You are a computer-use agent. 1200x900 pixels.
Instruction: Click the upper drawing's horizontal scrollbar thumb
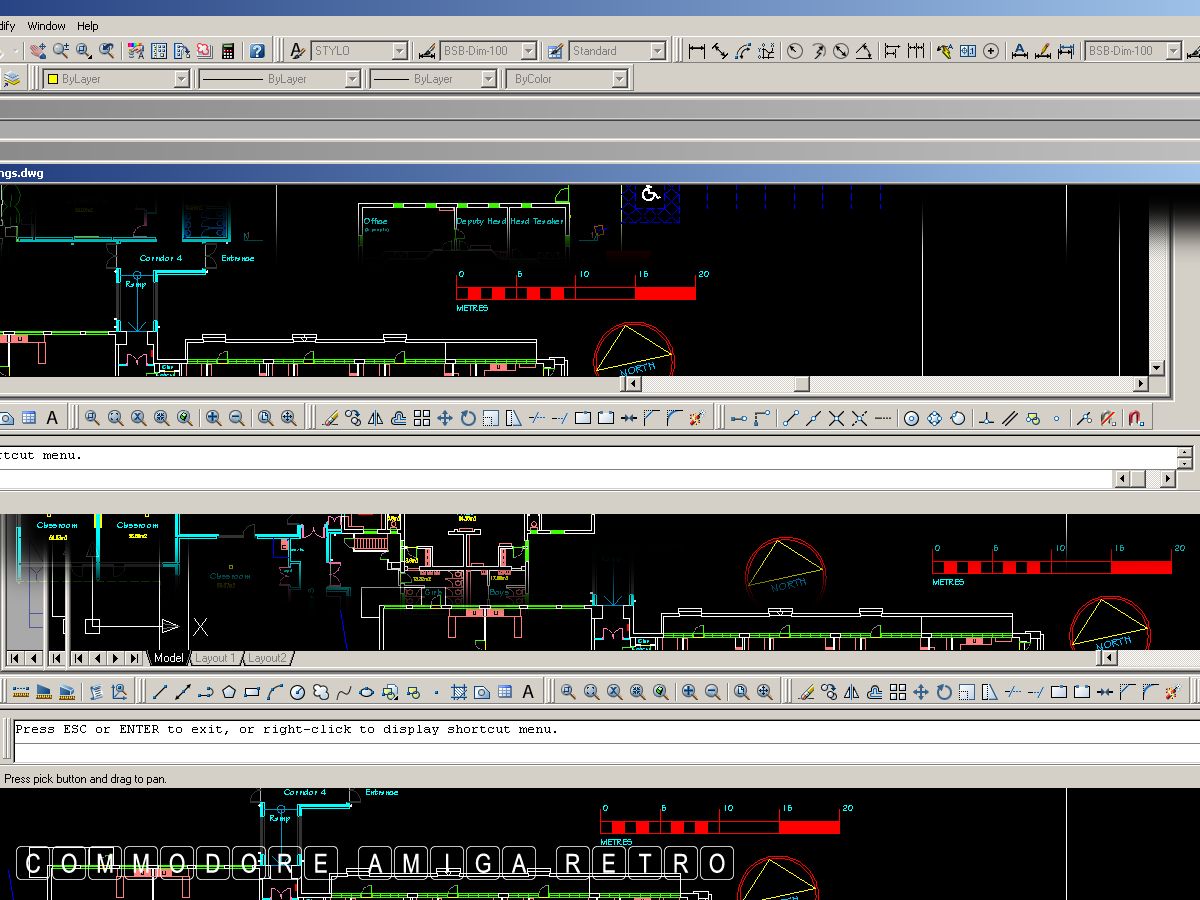(801, 385)
